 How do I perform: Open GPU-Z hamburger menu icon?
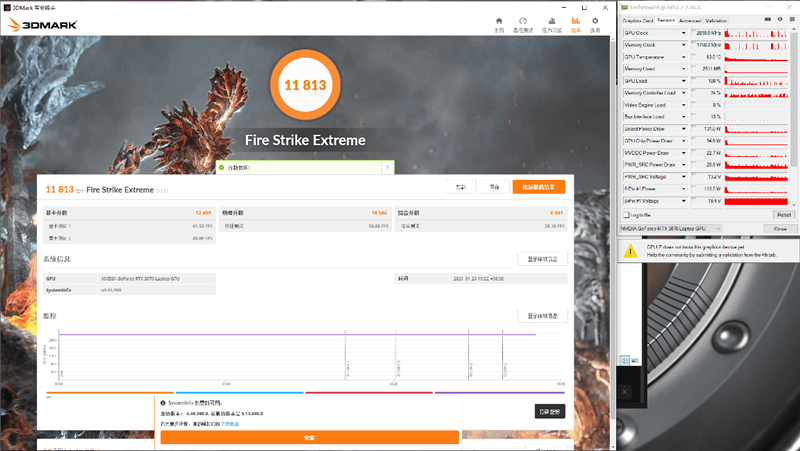click(x=792, y=19)
